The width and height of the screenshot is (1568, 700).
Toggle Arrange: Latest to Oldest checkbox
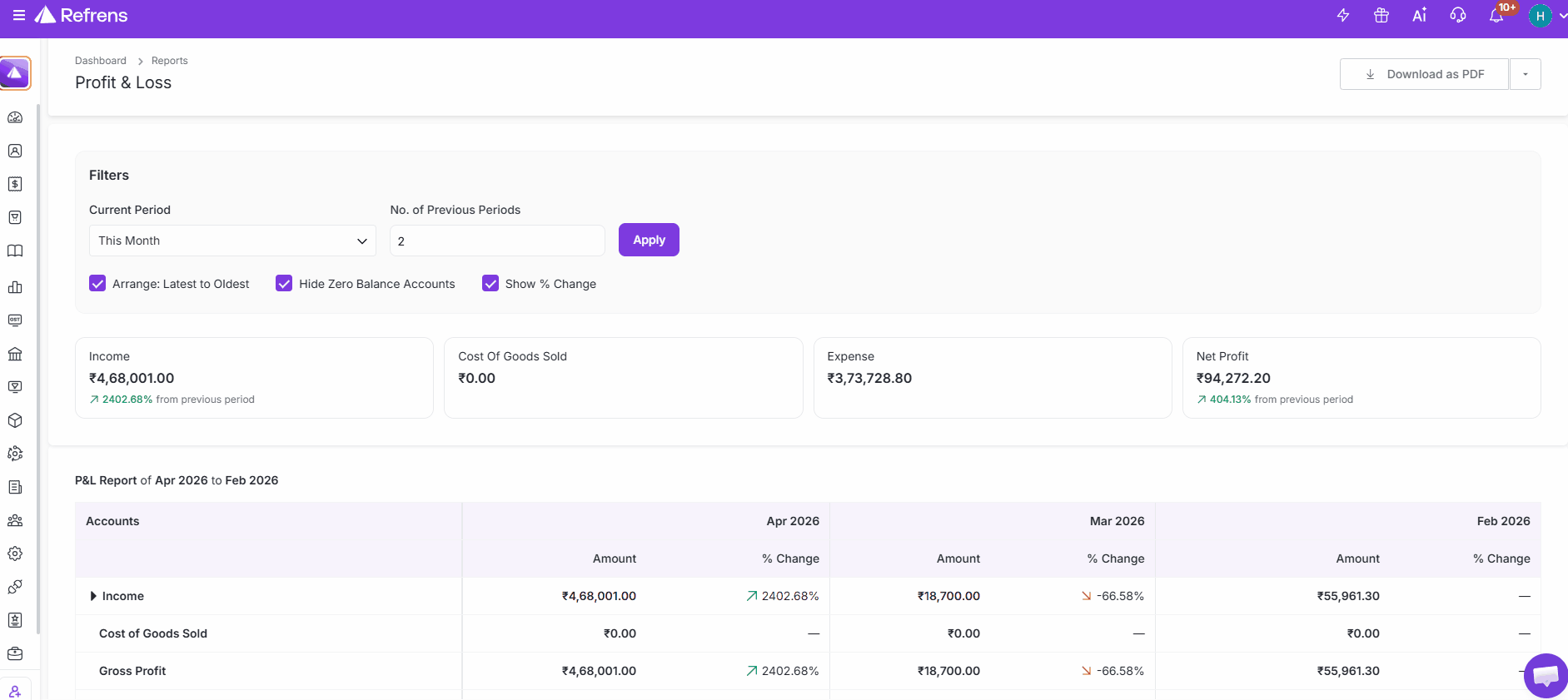pyautogui.click(x=97, y=284)
